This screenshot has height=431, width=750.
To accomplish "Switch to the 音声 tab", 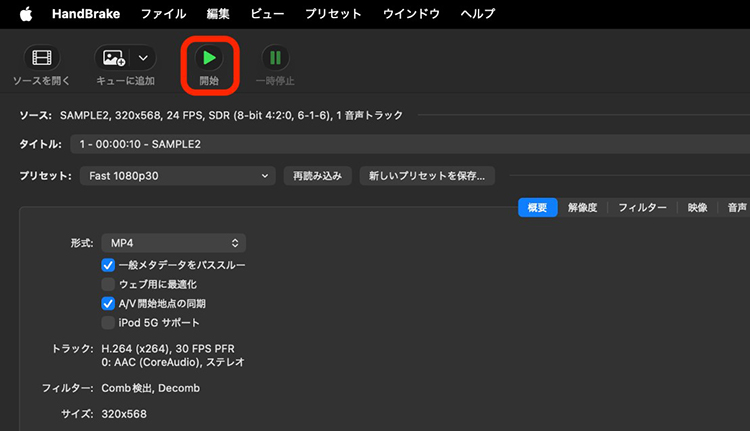I will click(737, 208).
